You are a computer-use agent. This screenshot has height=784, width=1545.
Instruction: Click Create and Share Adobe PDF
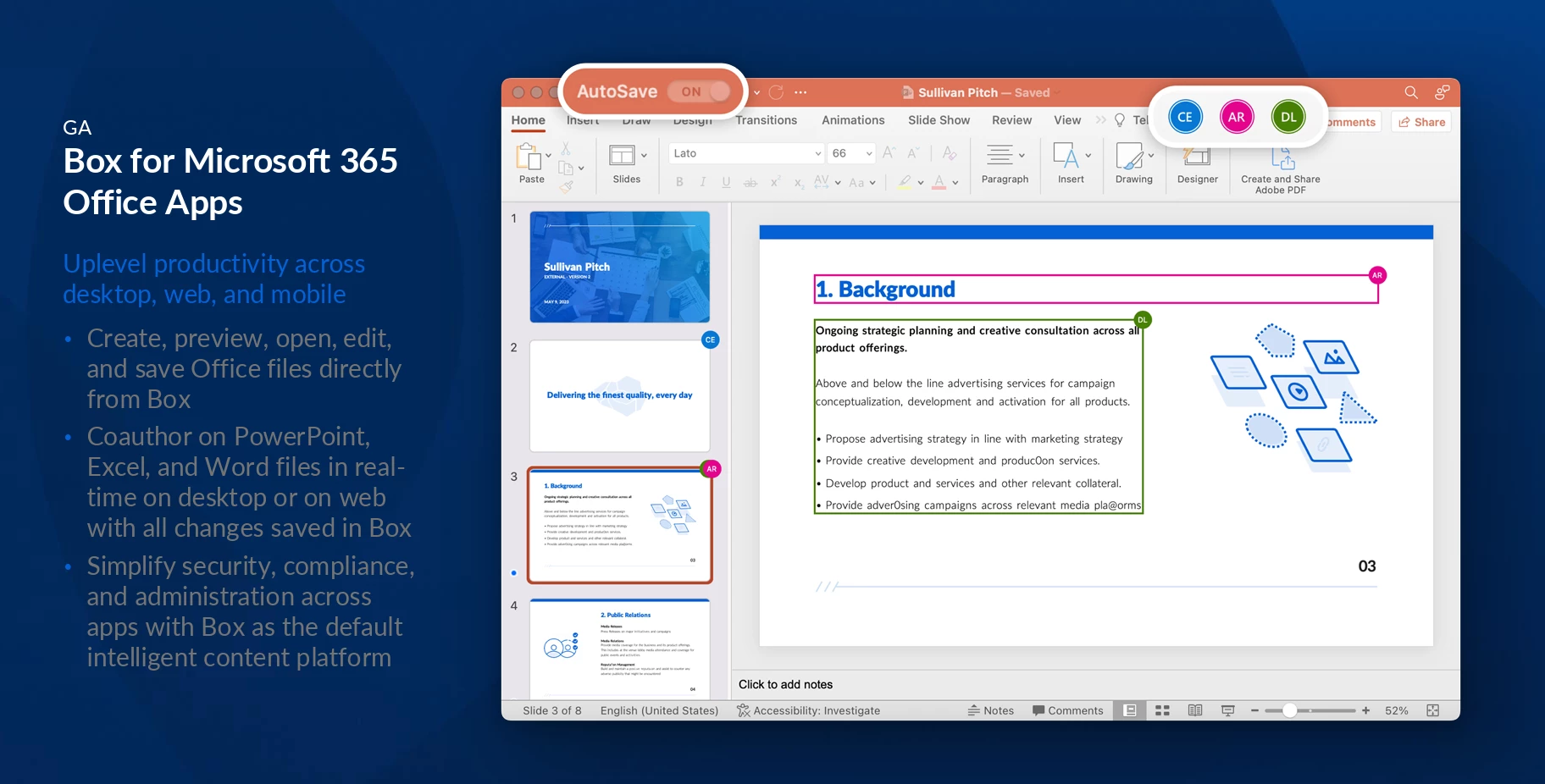click(1281, 170)
